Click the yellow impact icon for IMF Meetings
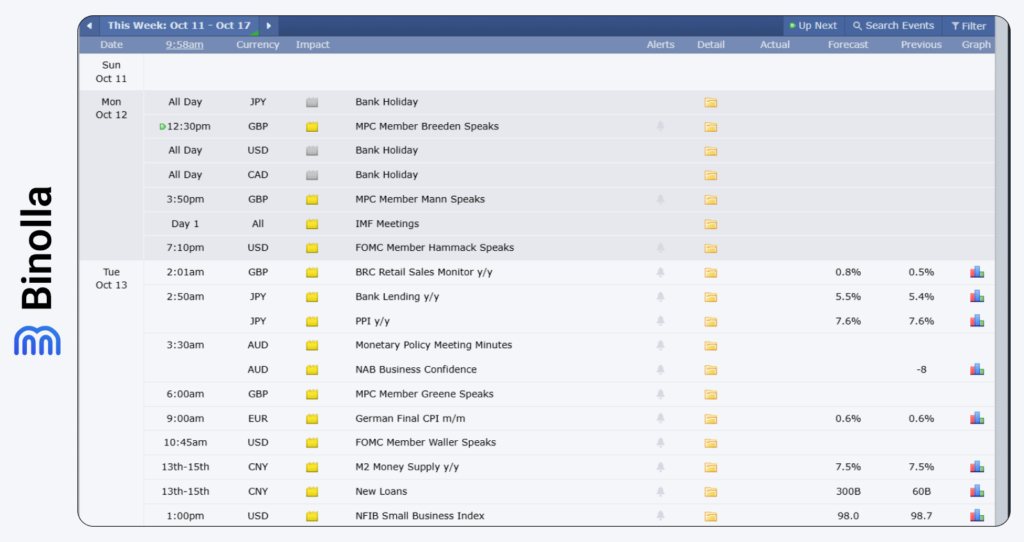Viewport: 1024px width, 542px height. click(312, 224)
